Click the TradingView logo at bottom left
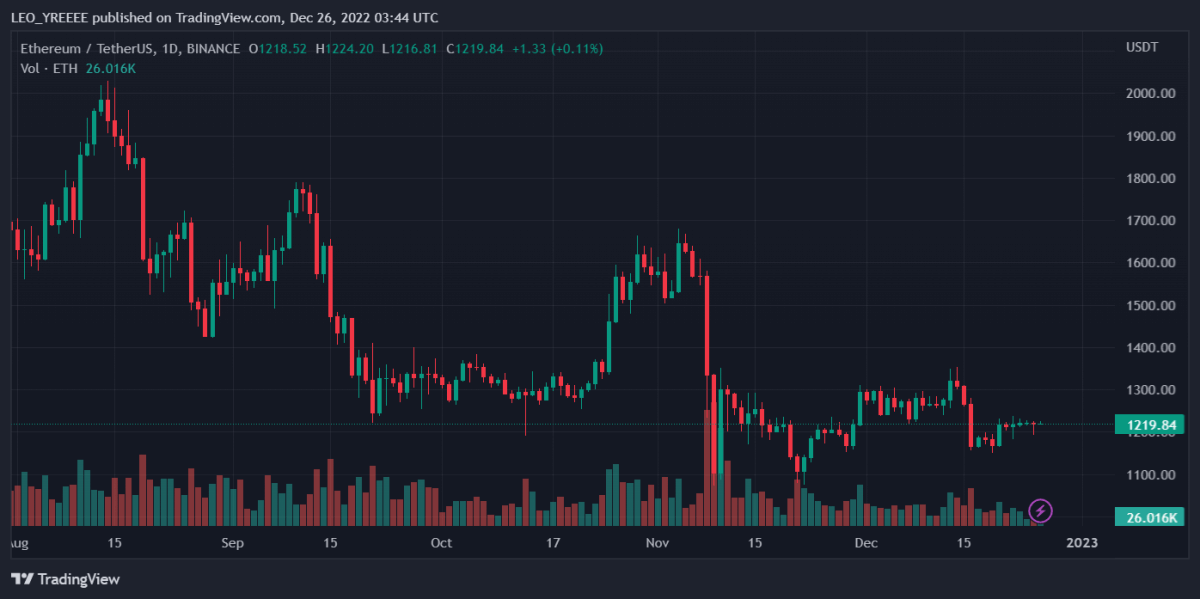The image size is (1200, 599). point(65,579)
